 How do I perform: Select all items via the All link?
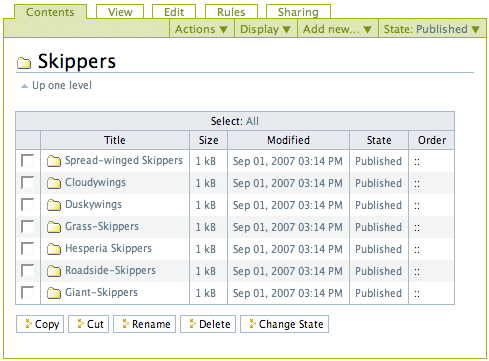(x=252, y=121)
